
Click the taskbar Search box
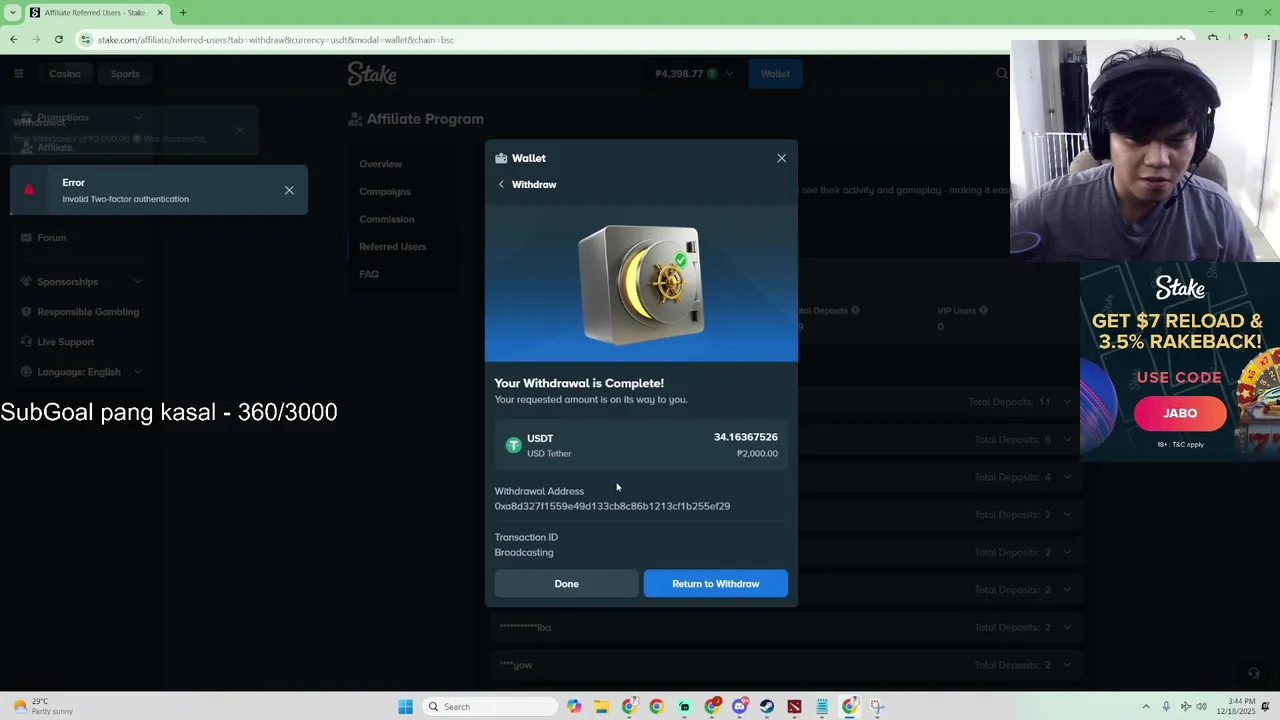point(490,707)
